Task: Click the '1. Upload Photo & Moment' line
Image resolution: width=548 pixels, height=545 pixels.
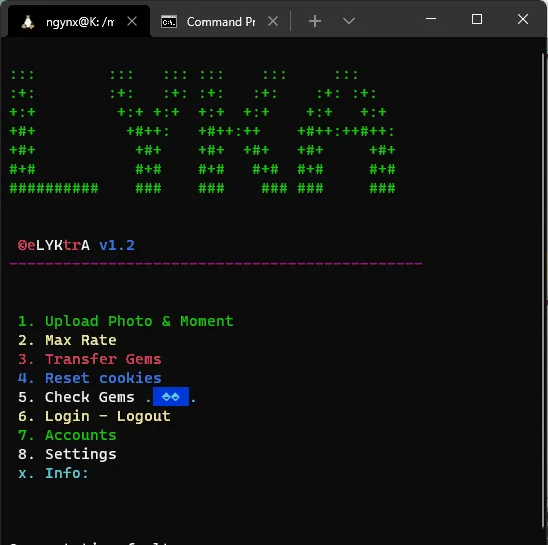Action: click(x=126, y=321)
